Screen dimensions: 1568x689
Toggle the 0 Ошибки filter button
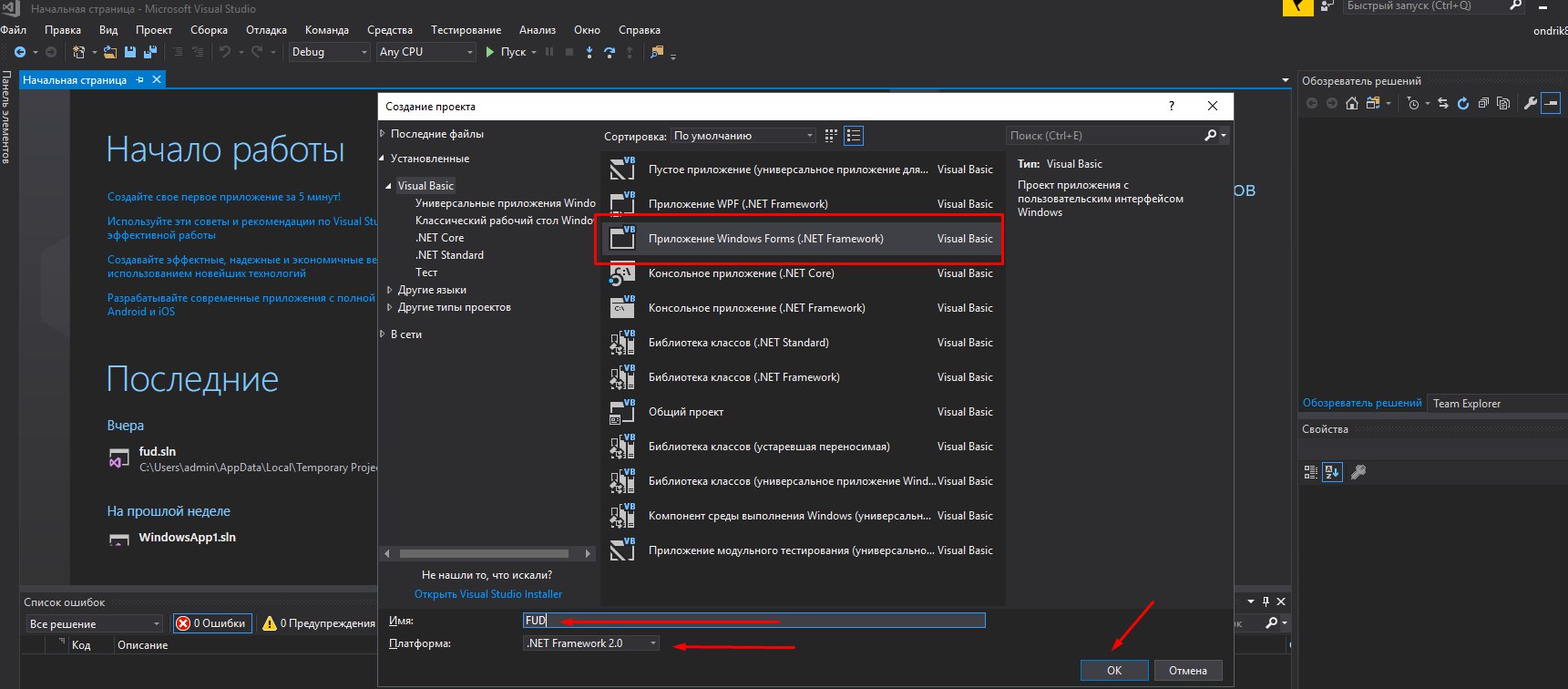point(211,623)
